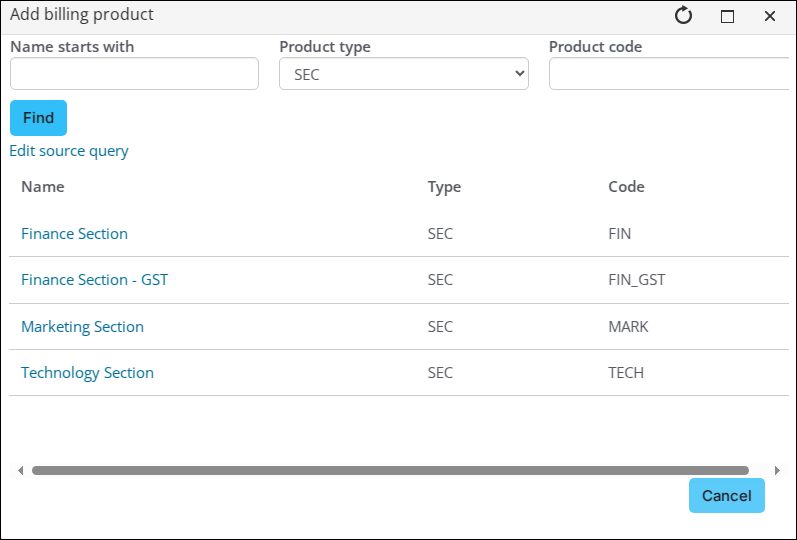Open the Product type dropdown
Image resolution: width=797 pixels, height=540 pixels.
pos(403,74)
